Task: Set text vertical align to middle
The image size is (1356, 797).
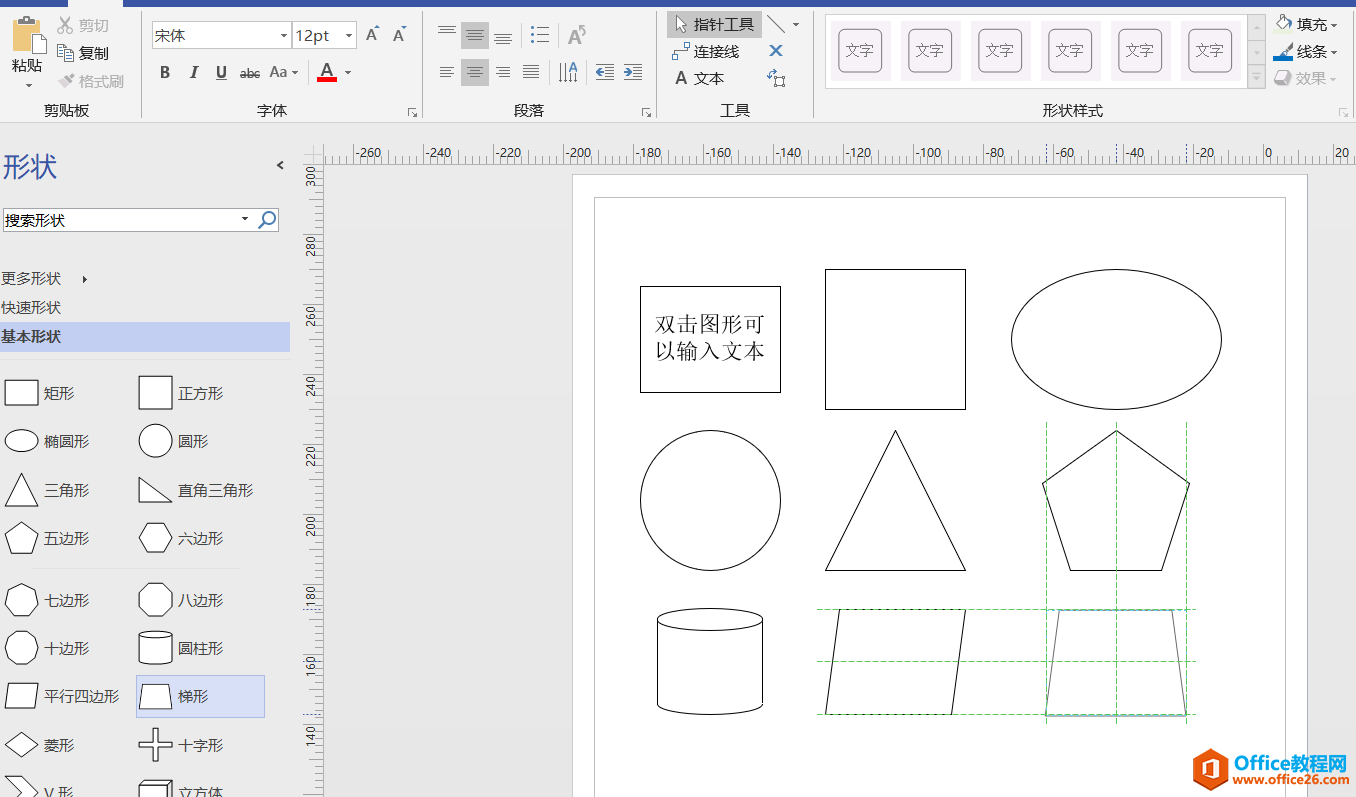Action: tap(475, 35)
